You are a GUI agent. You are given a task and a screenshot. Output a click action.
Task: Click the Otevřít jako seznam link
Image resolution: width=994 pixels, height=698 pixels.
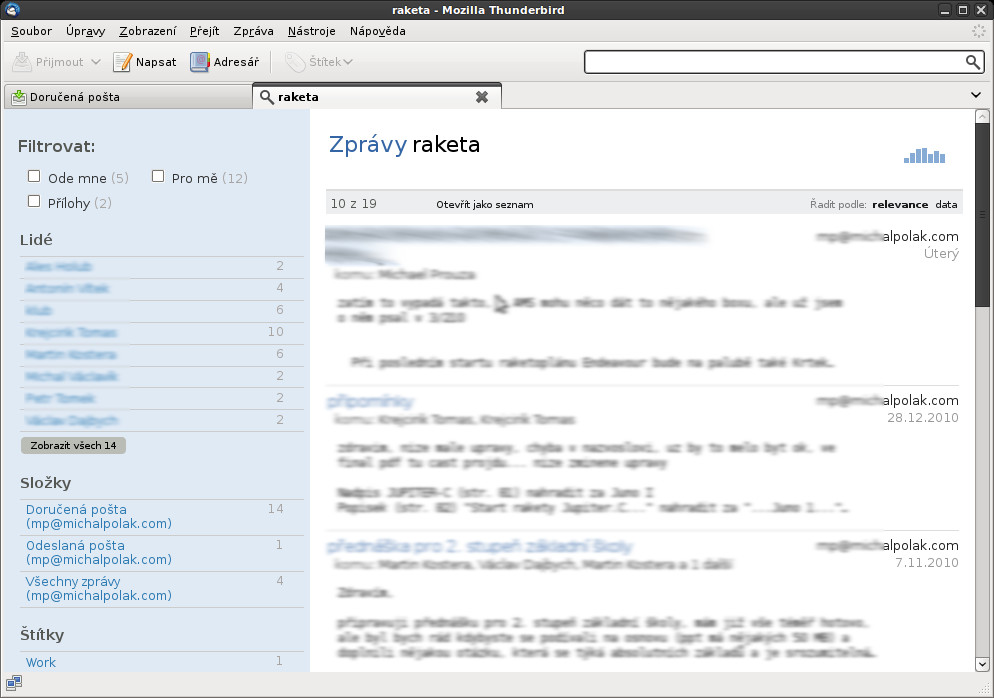pyautogui.click(x=484, y=204)
